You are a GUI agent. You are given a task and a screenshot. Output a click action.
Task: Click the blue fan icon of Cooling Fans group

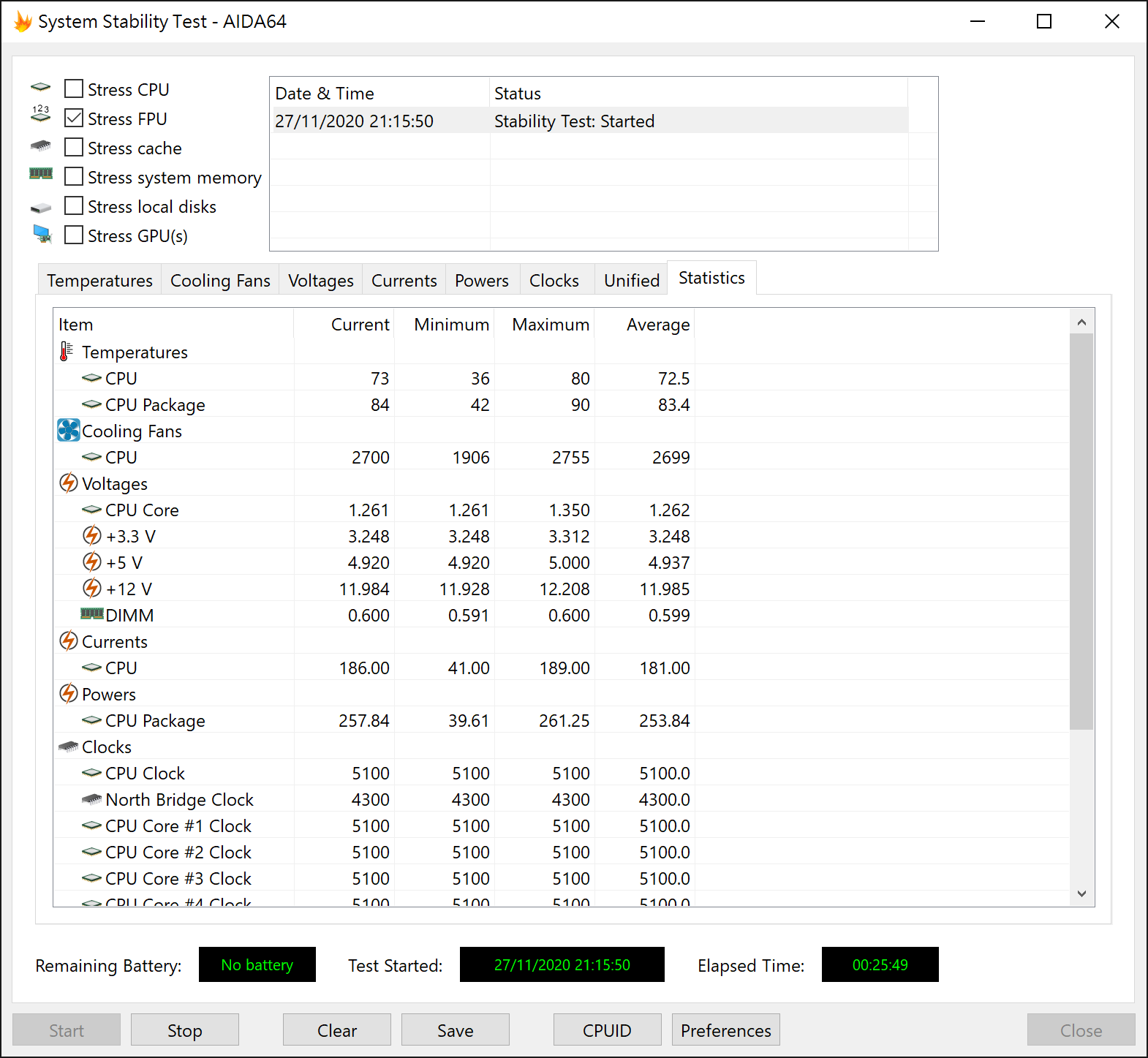pyautogui.click(x=69, y=431)
